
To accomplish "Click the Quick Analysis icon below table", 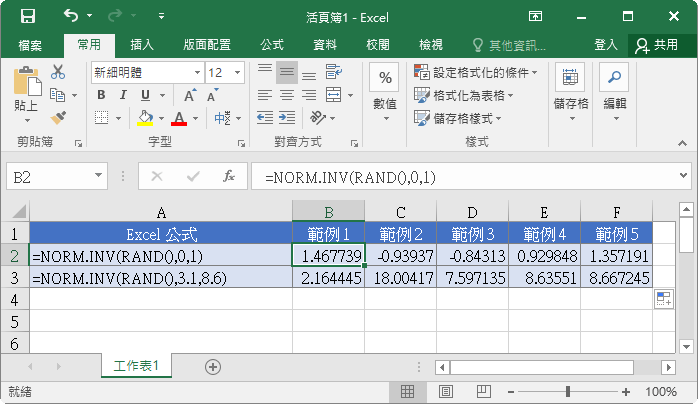I will pos(663,299).
